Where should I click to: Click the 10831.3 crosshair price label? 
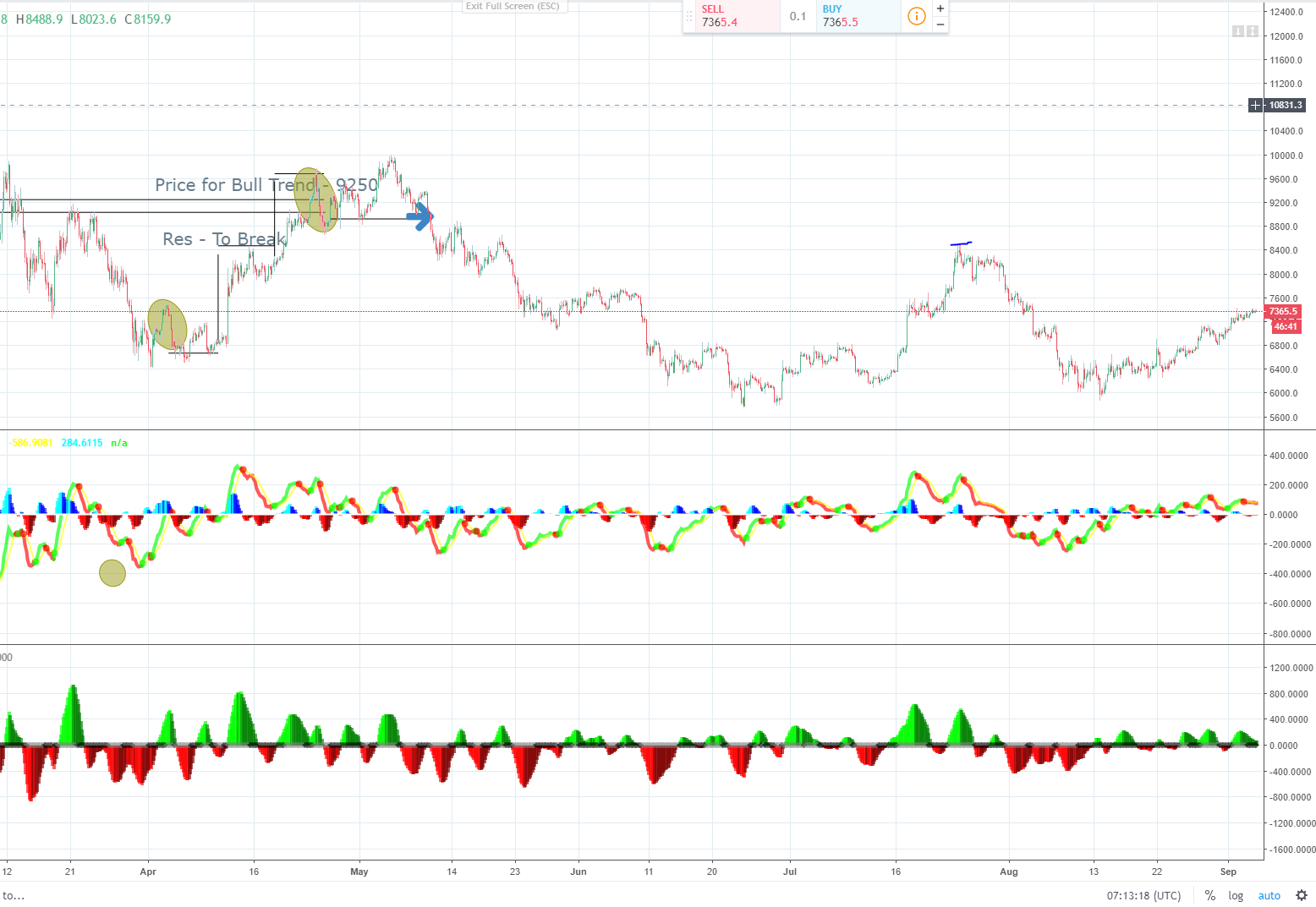[1286, 105]
